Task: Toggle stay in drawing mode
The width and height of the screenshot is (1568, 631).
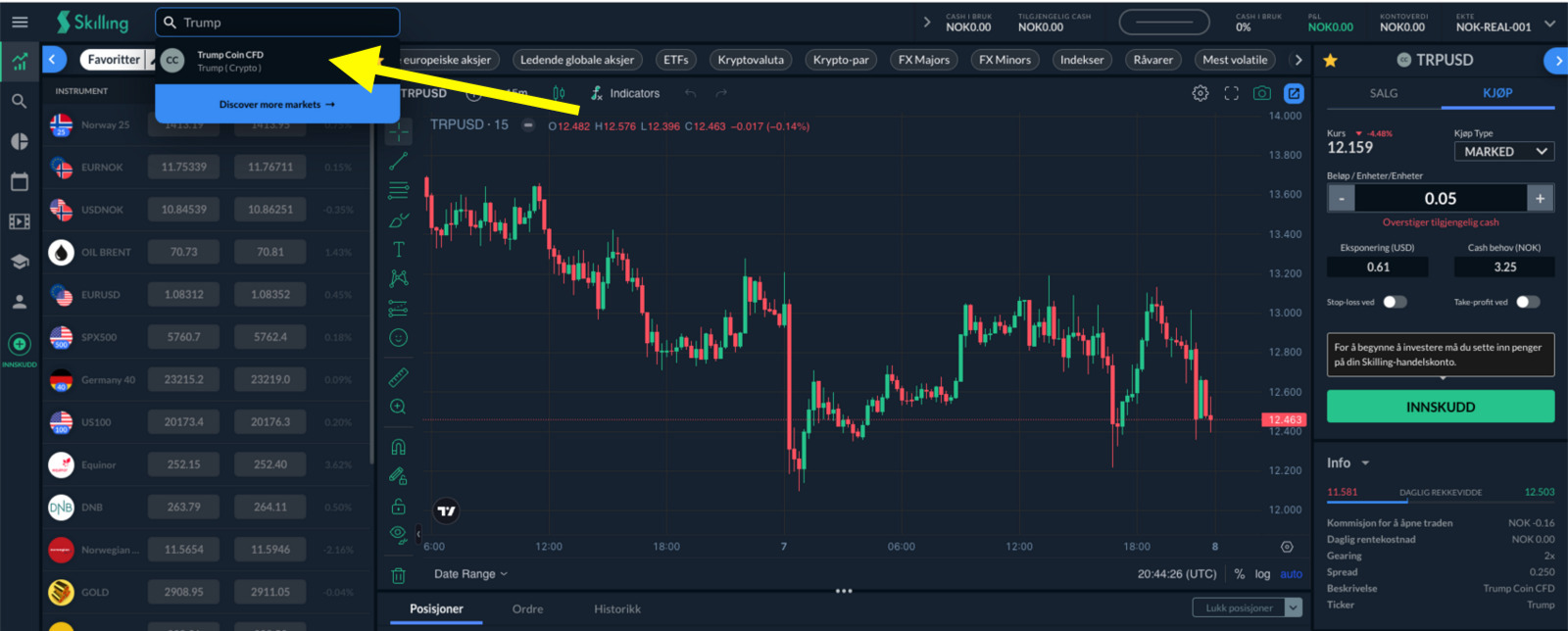Action: click(399, 476)
